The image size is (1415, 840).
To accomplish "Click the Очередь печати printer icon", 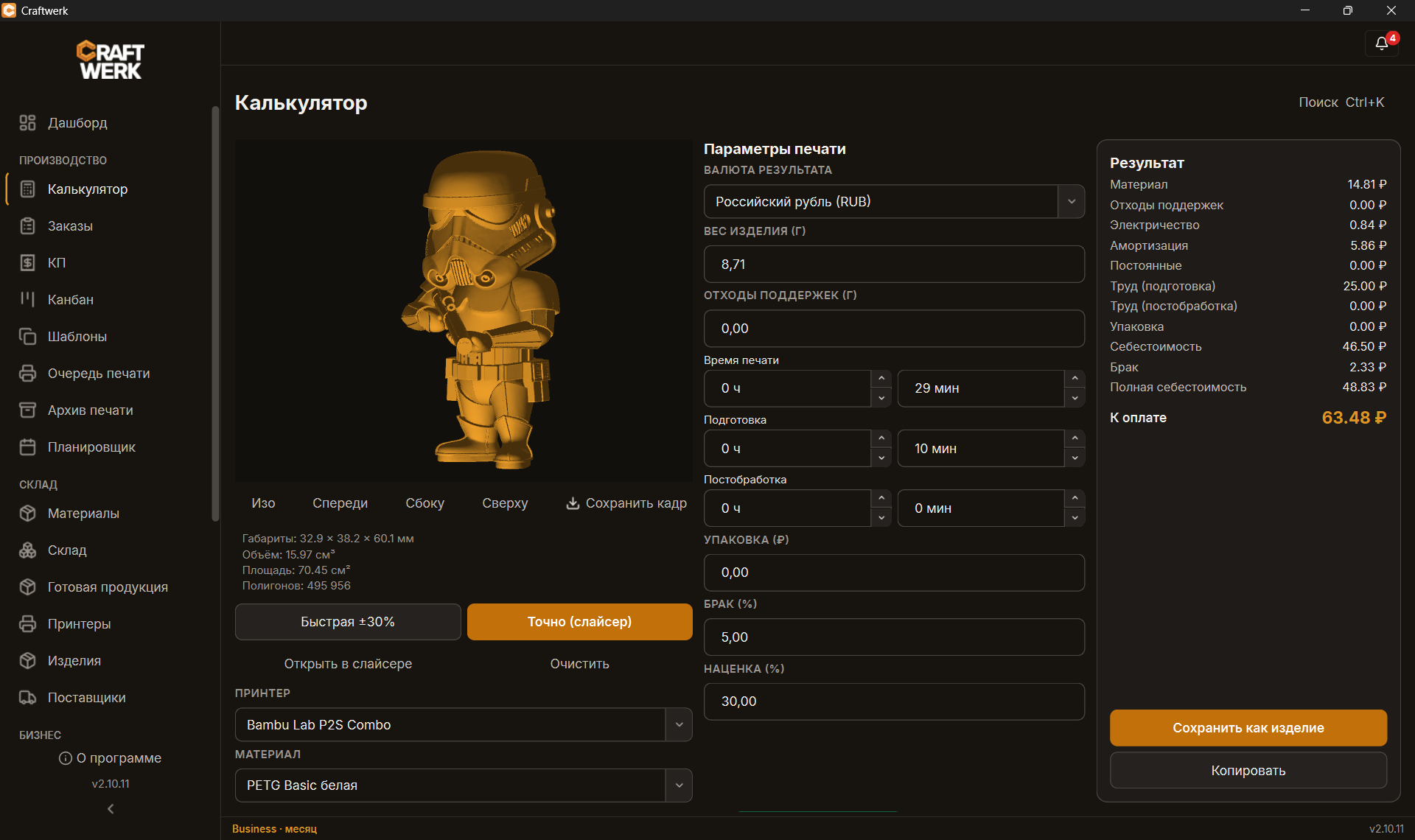I will [27, 374].
